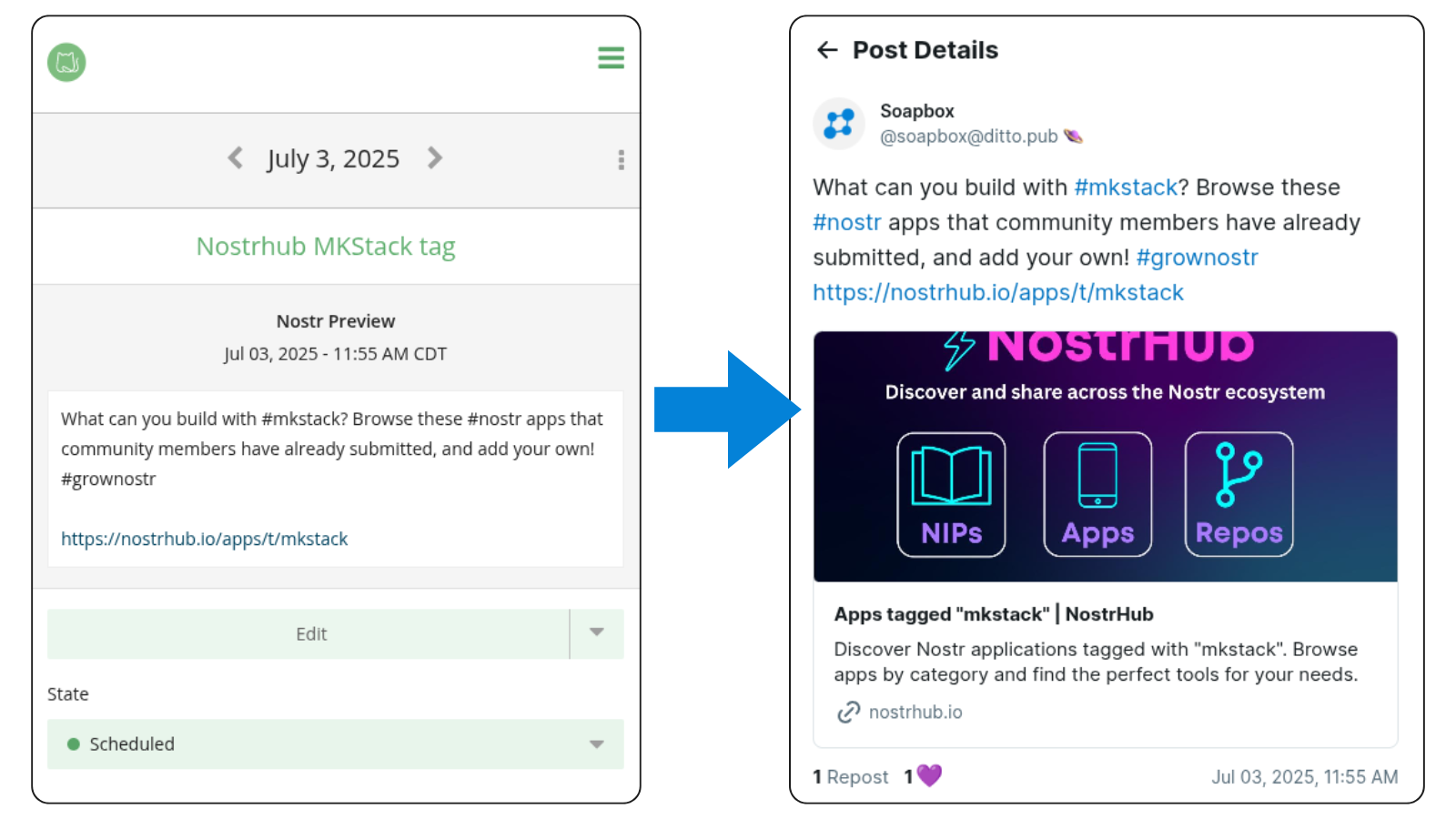1456x819 pixels.
Task: Click the purple heart reaction
Action: (929, 775)
